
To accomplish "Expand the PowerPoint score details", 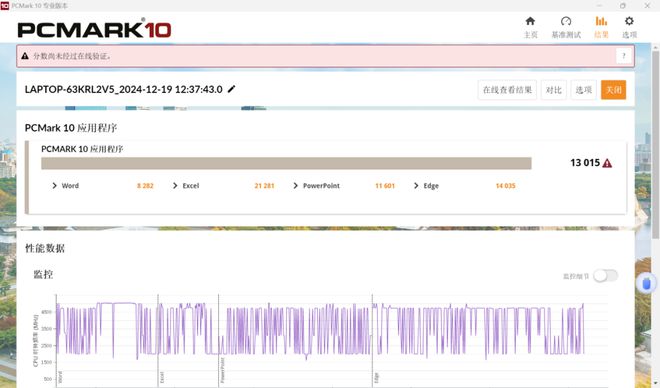I will pos(295,186).
